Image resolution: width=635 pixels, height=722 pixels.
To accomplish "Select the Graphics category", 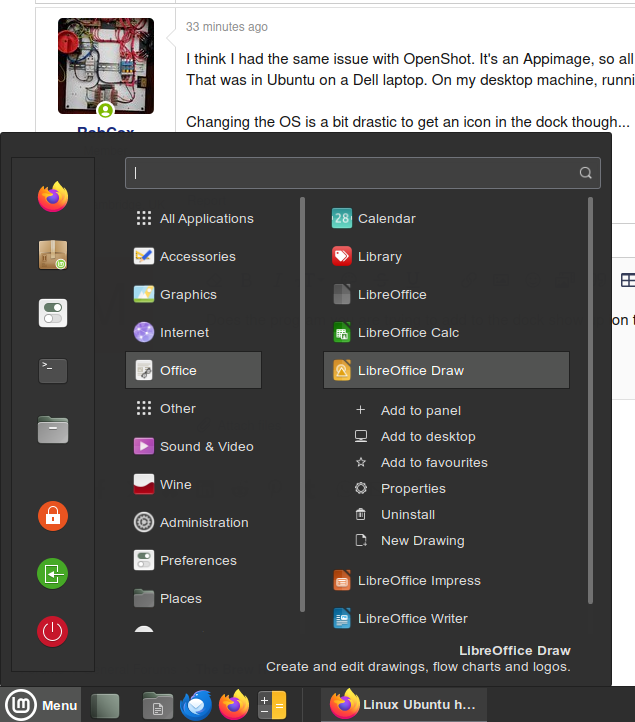I will click(x=188, y=295).
